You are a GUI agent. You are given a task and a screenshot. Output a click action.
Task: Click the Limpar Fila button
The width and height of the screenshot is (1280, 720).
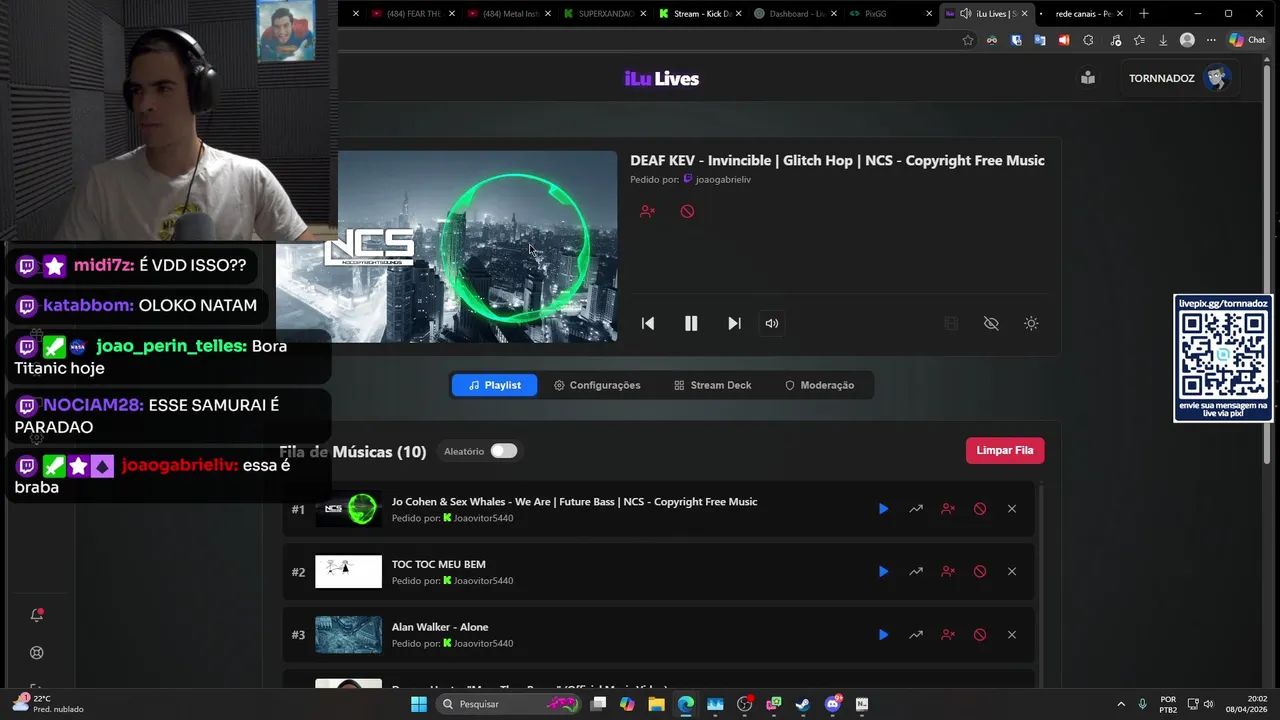pos(1005,450)
